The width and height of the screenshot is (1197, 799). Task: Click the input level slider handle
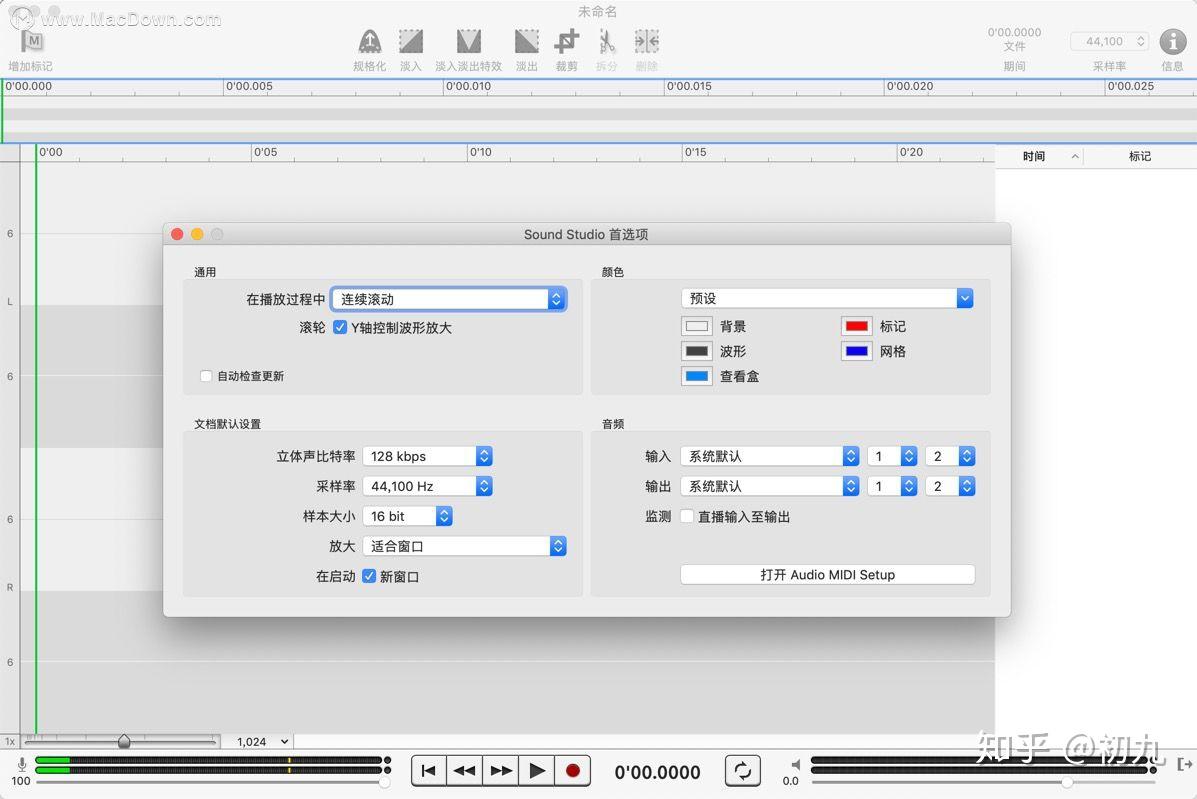pos(385,782)
